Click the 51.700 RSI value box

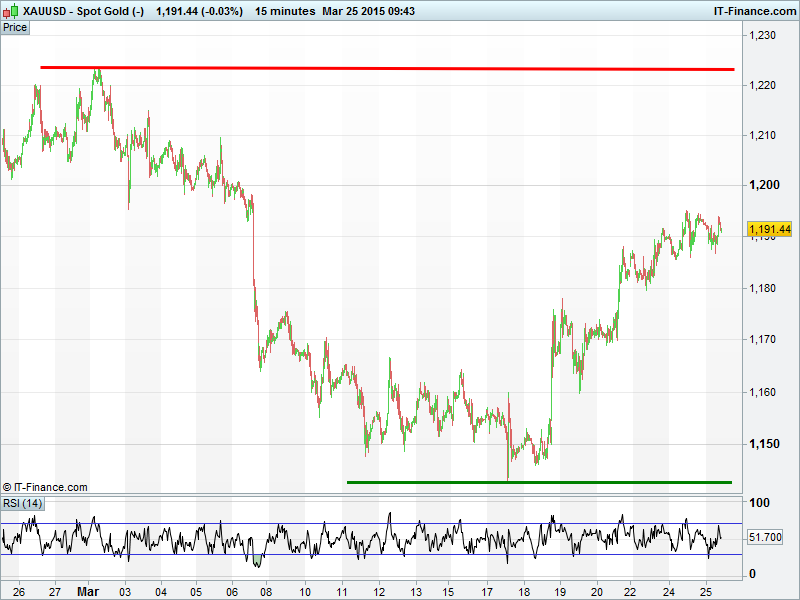click(769, 537)
